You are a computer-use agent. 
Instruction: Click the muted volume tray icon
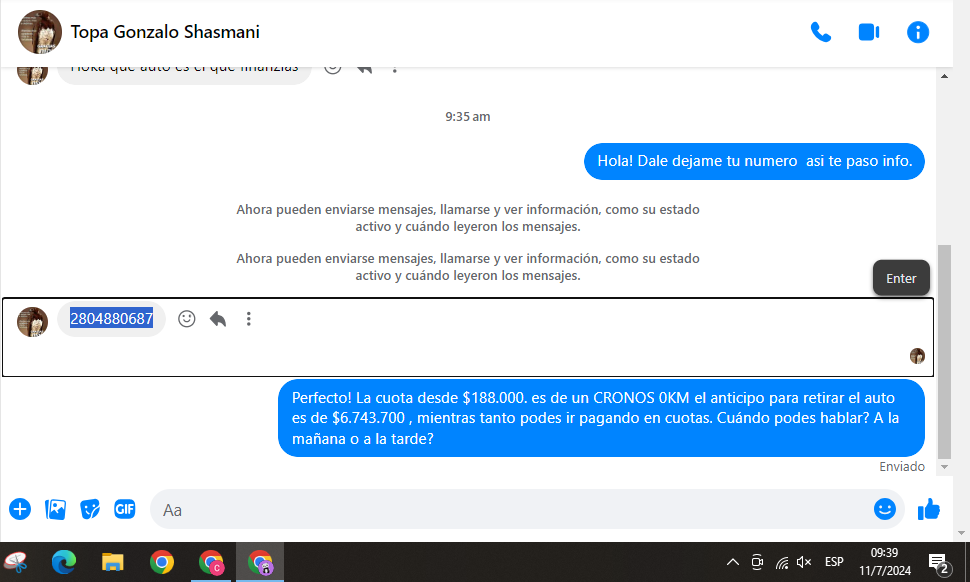pos(804,562)
